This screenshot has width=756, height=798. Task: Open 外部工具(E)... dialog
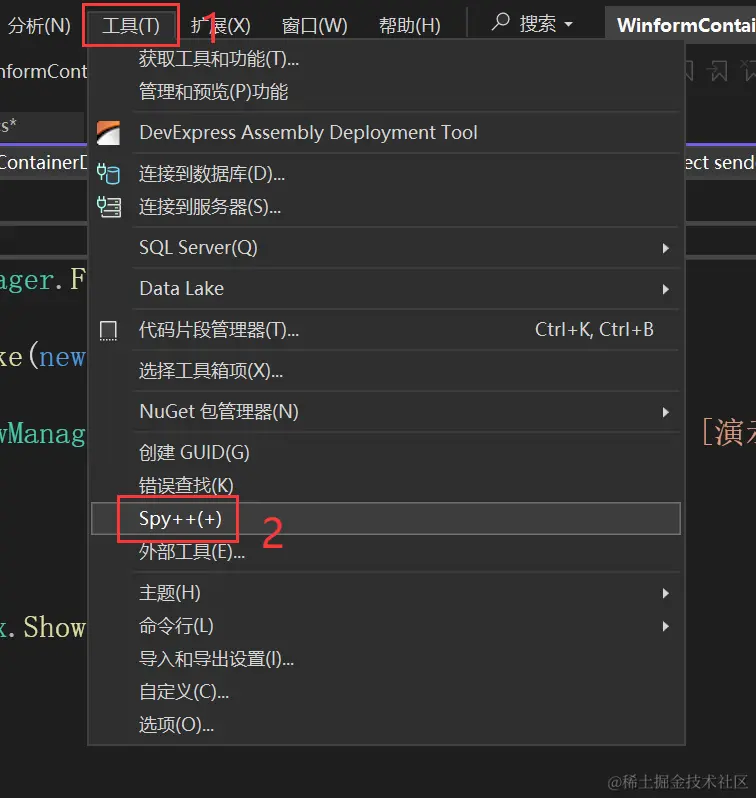[385, 552]
